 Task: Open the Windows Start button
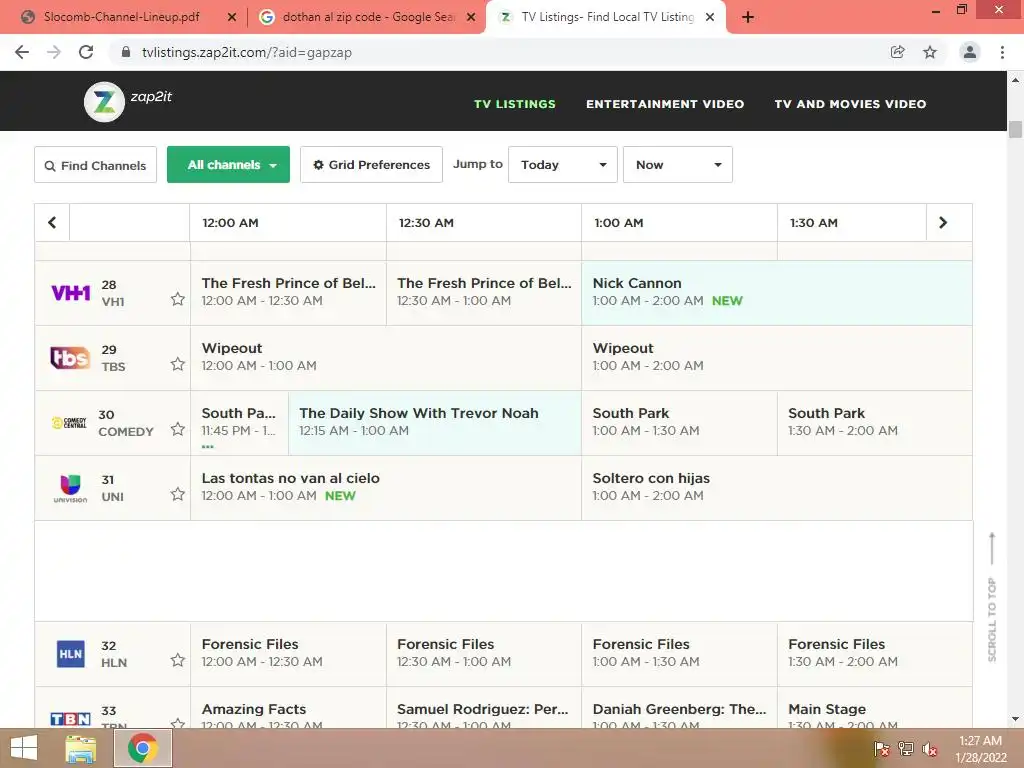(x=24, y=748)
